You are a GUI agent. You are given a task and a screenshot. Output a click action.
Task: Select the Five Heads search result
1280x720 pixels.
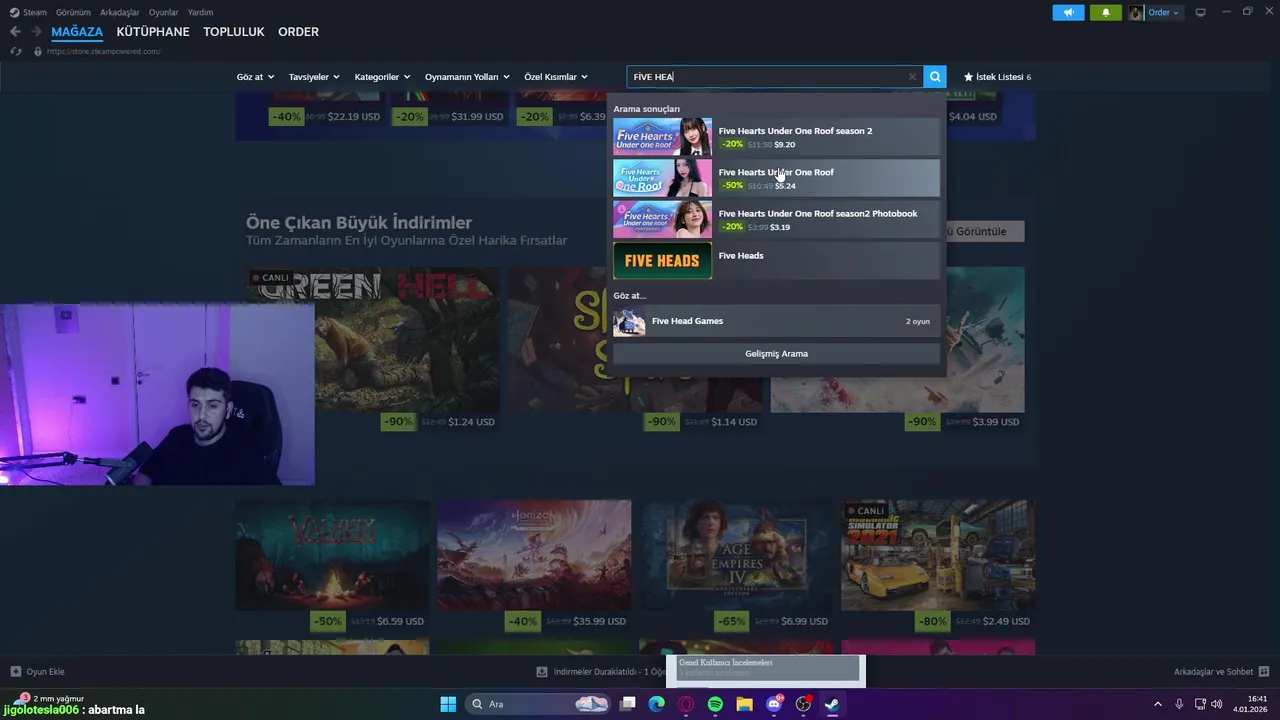[x=776, y=260]
